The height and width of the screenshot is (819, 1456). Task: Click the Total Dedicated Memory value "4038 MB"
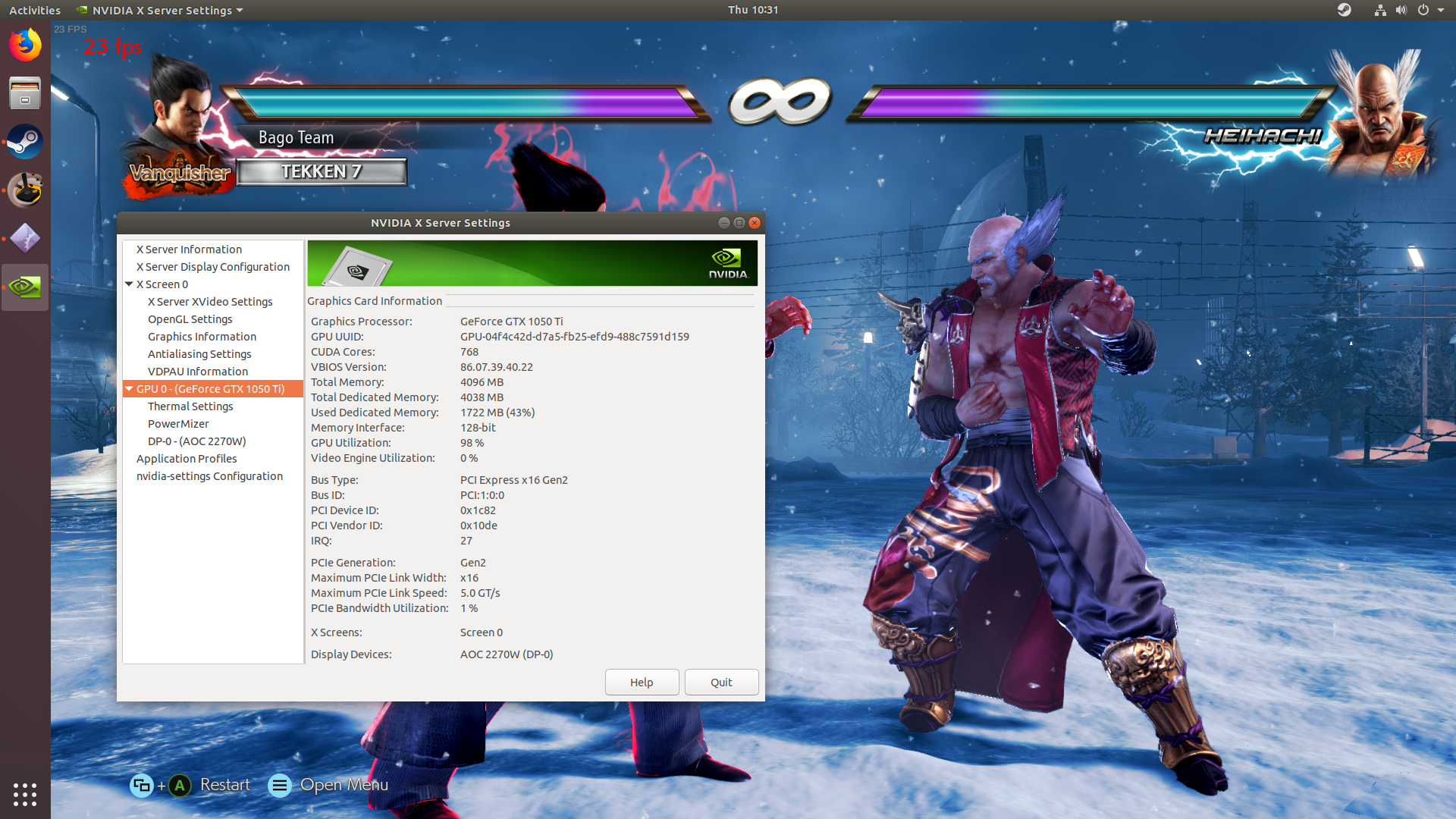[x=482, y=397]
